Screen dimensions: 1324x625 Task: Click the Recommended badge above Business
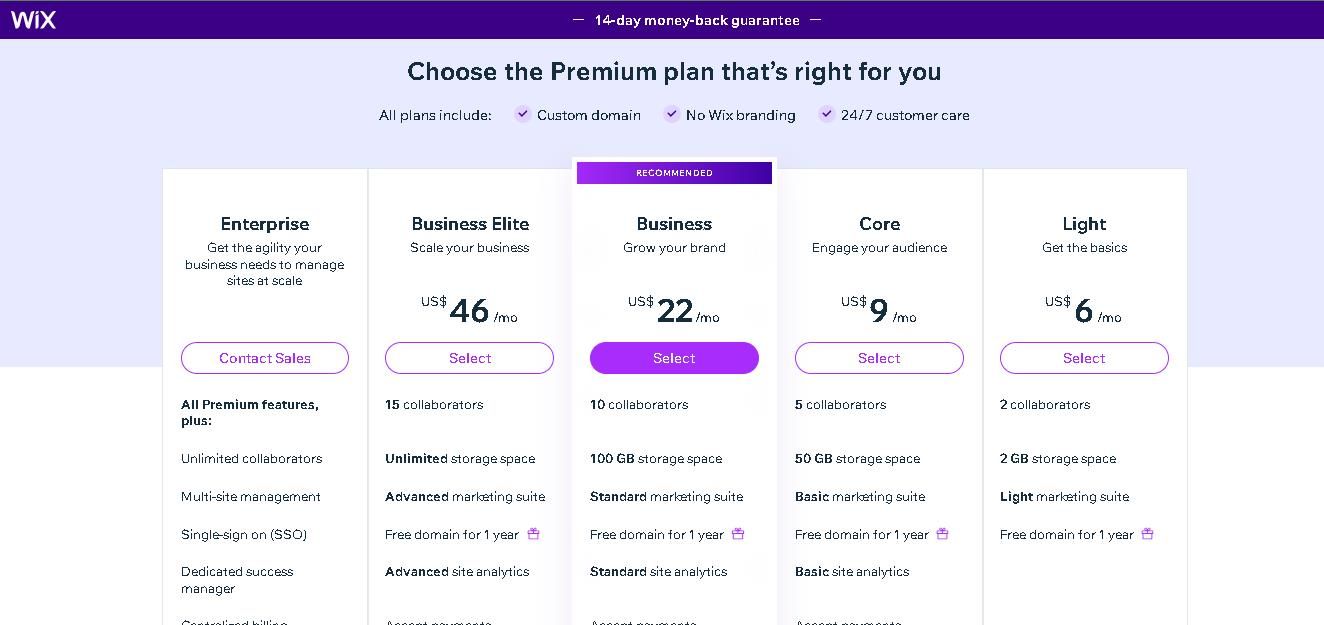[674, 172]
